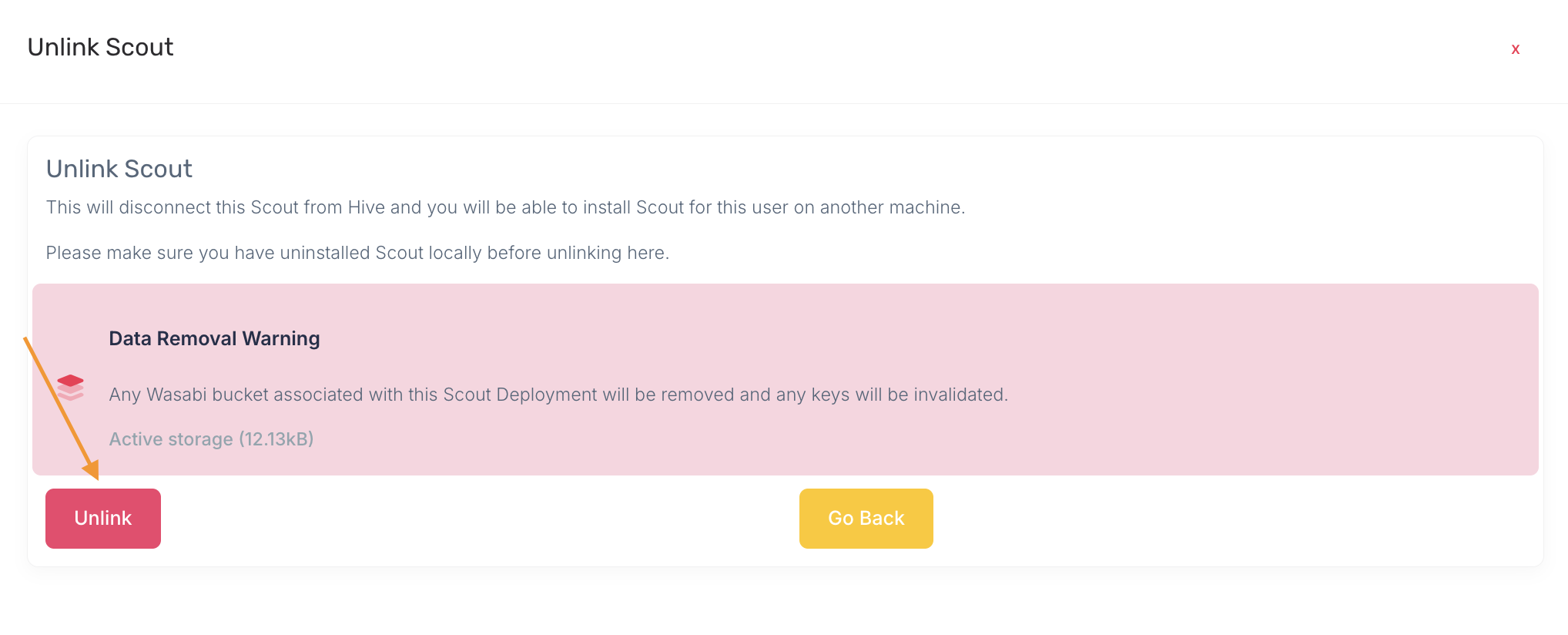
Task: Click the red Unlink button
Action: tap(103, 519)
